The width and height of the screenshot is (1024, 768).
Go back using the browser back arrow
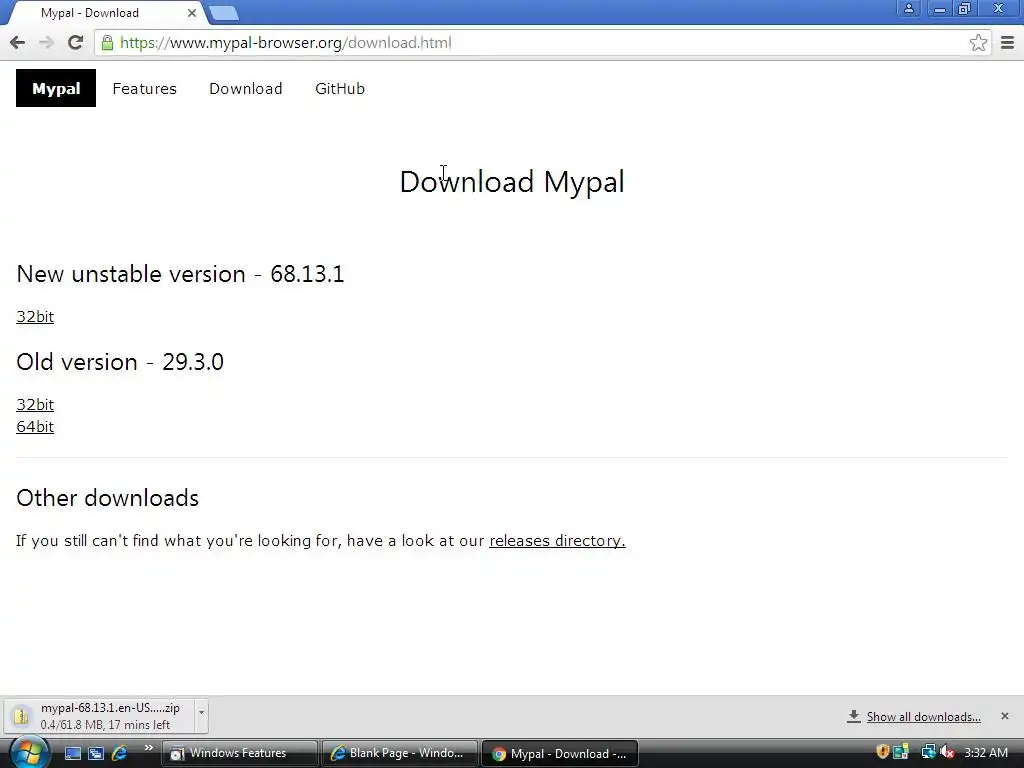18,43
